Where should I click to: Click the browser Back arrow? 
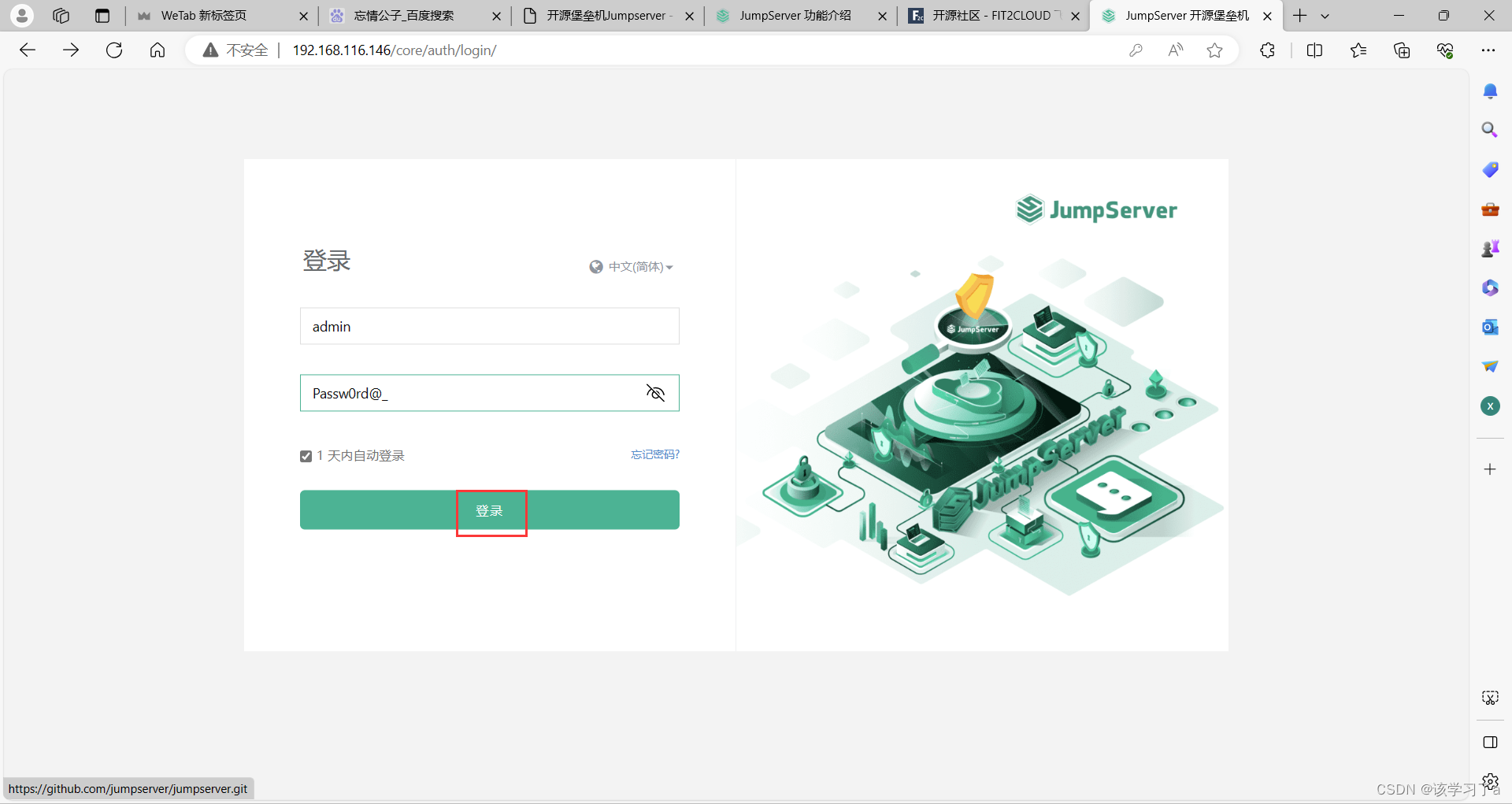click(28, 50)
